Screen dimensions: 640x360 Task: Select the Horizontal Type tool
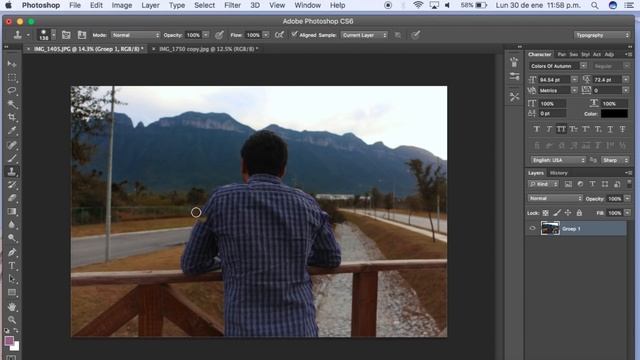click(12, 266)
